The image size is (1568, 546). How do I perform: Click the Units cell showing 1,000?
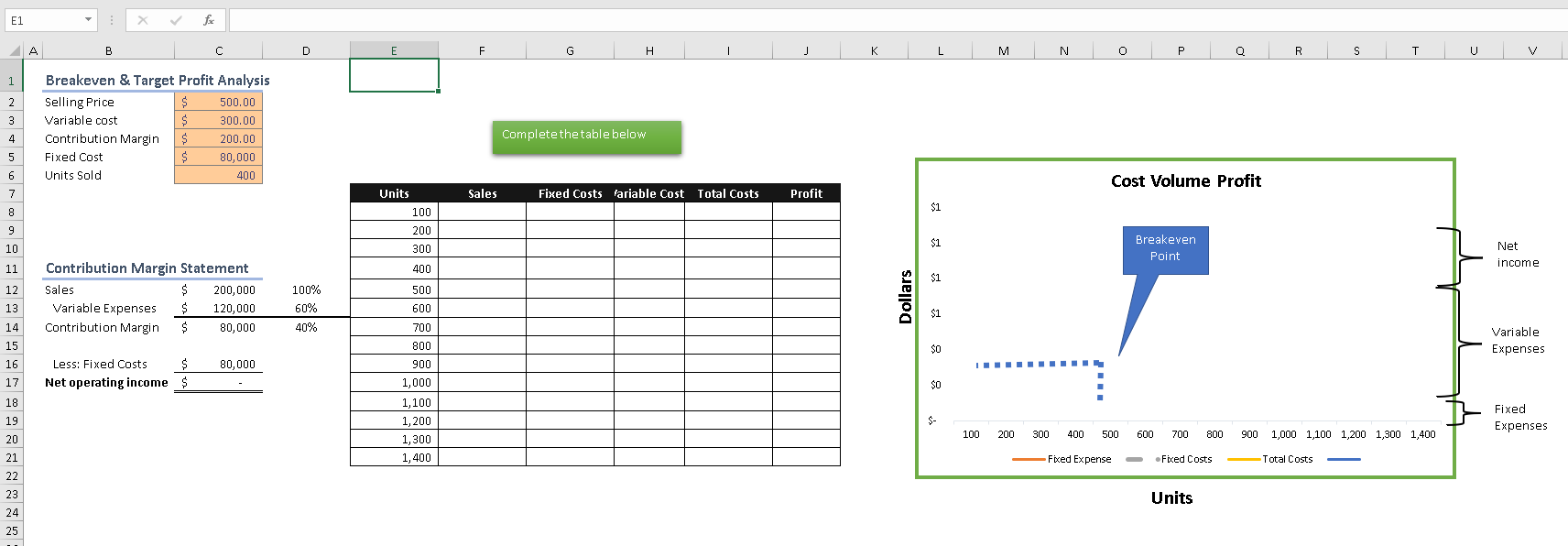[394, 383]
